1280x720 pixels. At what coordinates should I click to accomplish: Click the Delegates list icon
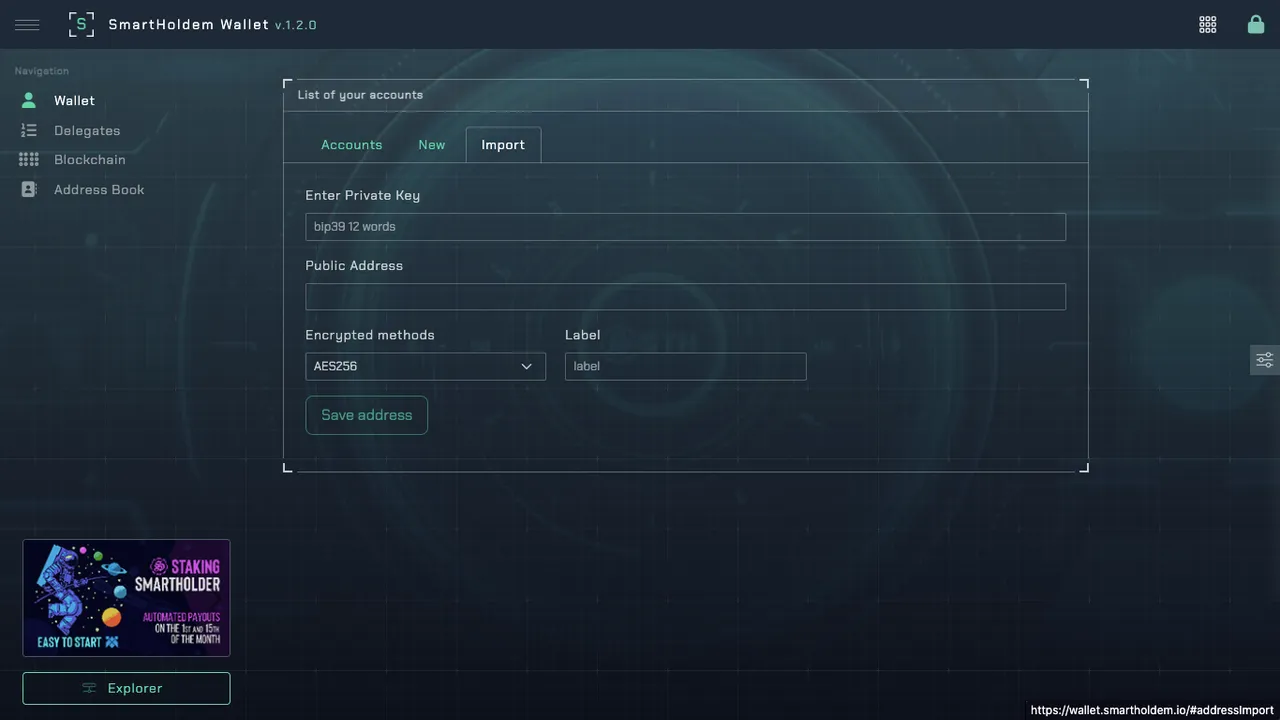29,130
